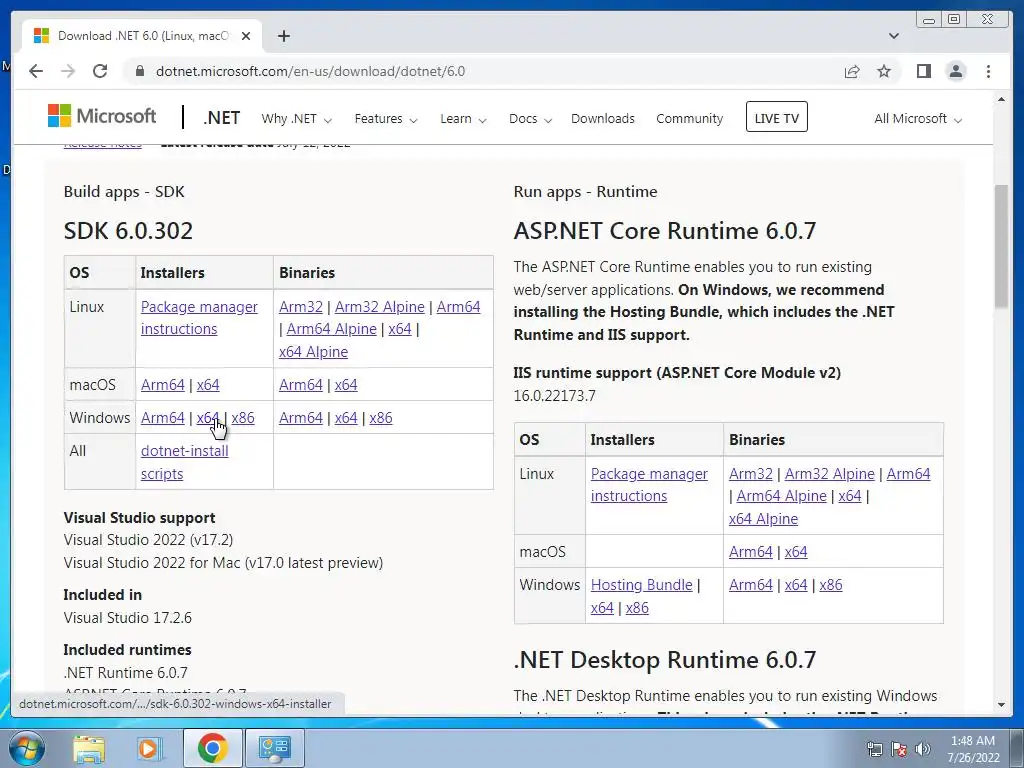This screenshot has height=768, width=1024.
Task: Expand the Learn menu
Action: (463, 119)
